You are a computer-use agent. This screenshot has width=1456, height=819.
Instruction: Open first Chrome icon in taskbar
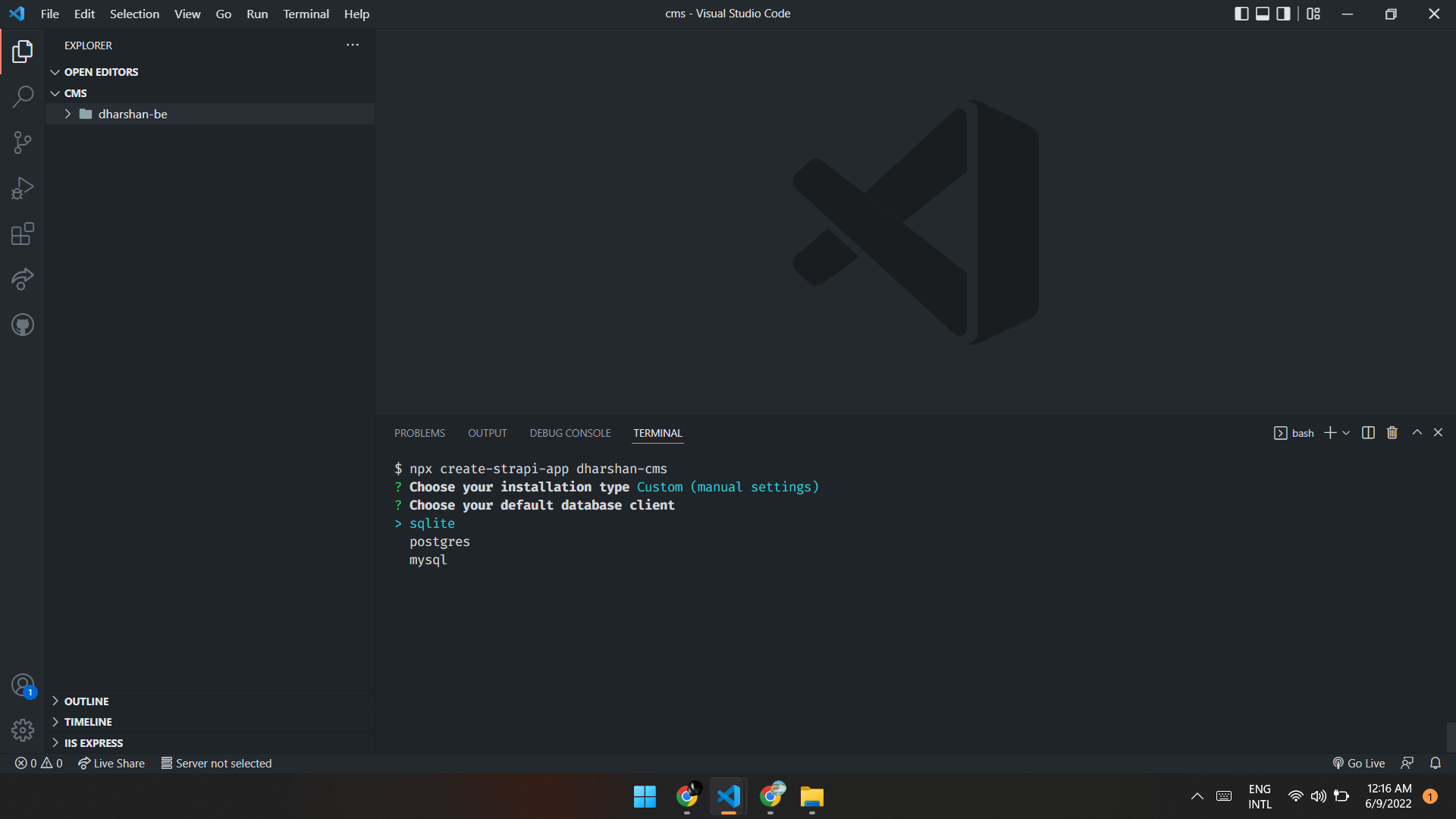(x=687, y=797)
